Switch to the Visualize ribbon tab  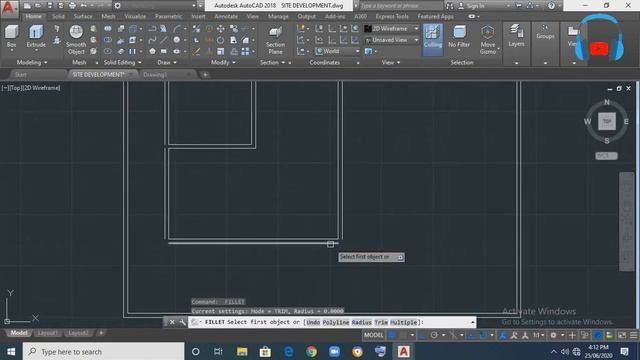coord(135,16)
